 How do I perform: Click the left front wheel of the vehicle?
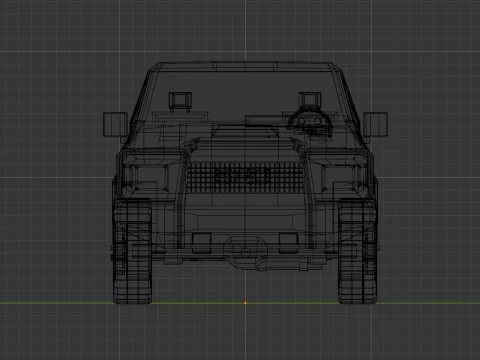[x=132, y=251]
